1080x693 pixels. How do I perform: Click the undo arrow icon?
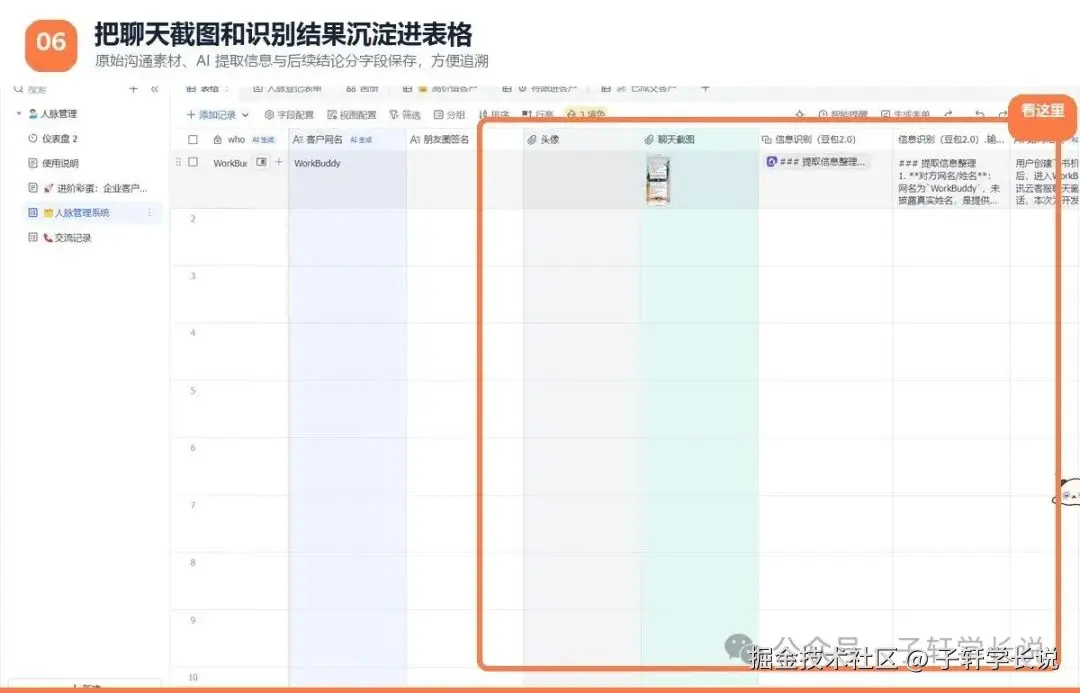[979, 114]
